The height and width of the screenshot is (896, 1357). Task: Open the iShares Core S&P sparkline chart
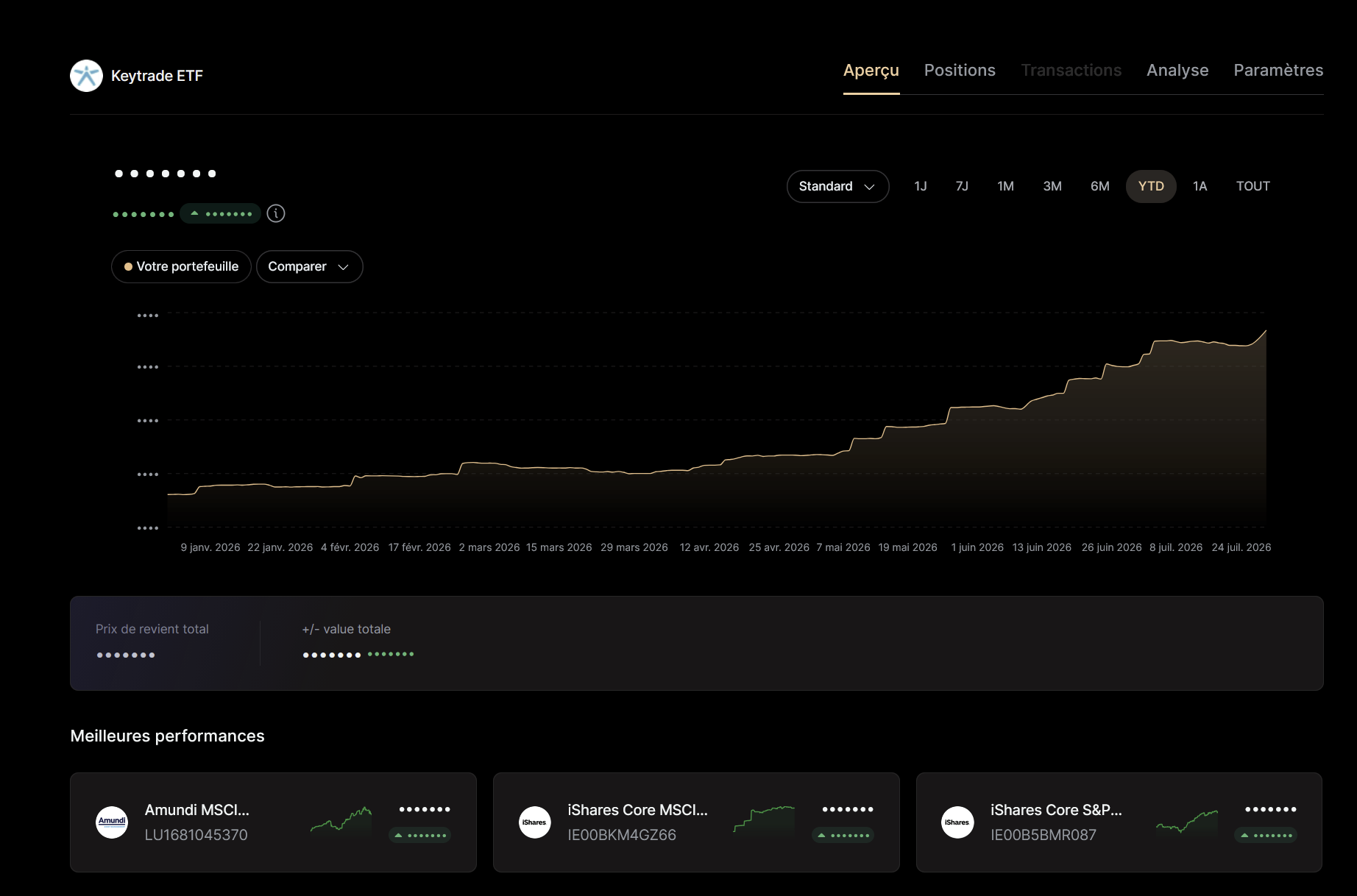click(1187, 820)
